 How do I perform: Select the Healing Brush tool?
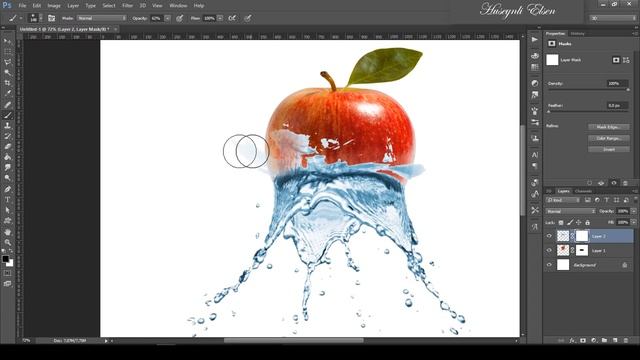point(7,104)
